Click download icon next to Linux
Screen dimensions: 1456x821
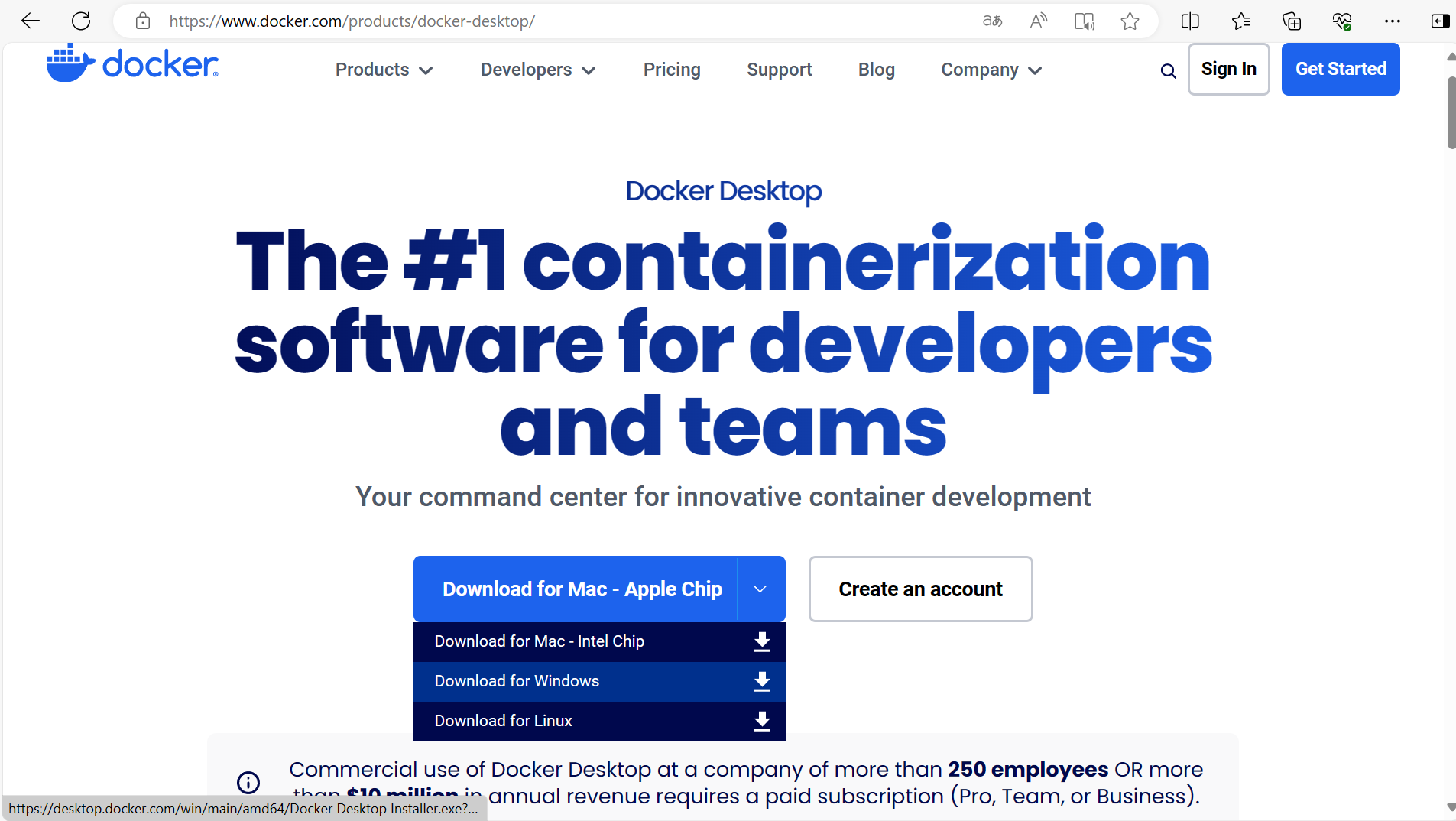(x=762, y=721)
